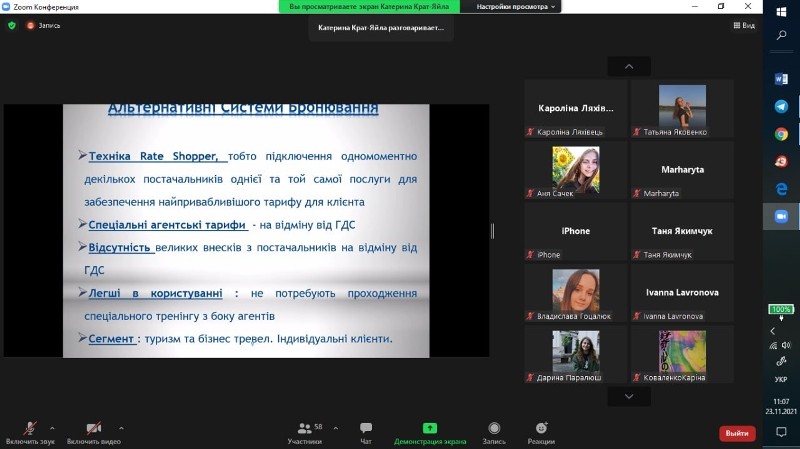The width and height of the screenshot is (800, 449).
Task: Open Windows Start button in taskbar
Action: pos(781,11)
